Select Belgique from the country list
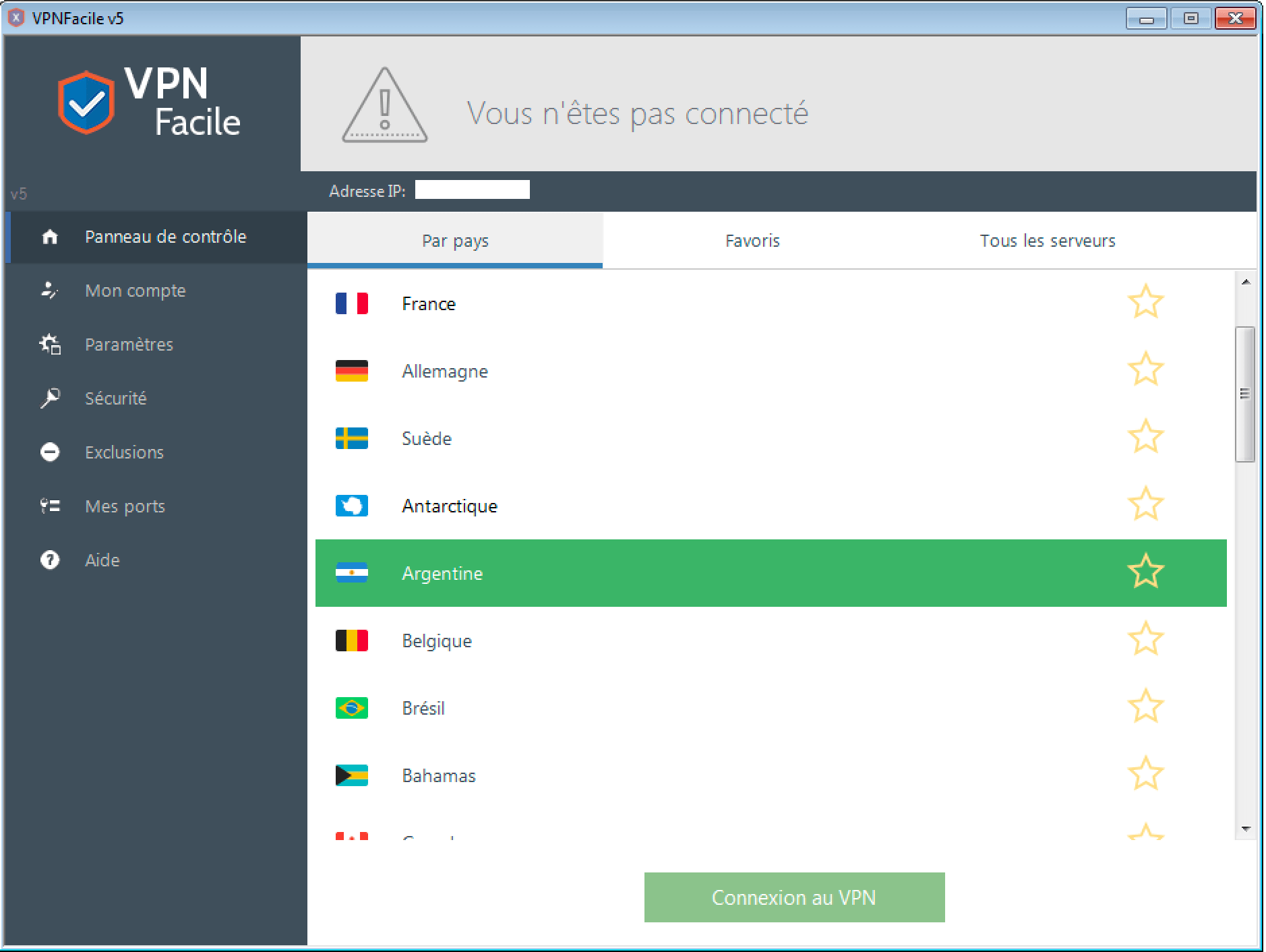The height and width of the screenshot is (952, 1266). [x=437, y=641]
